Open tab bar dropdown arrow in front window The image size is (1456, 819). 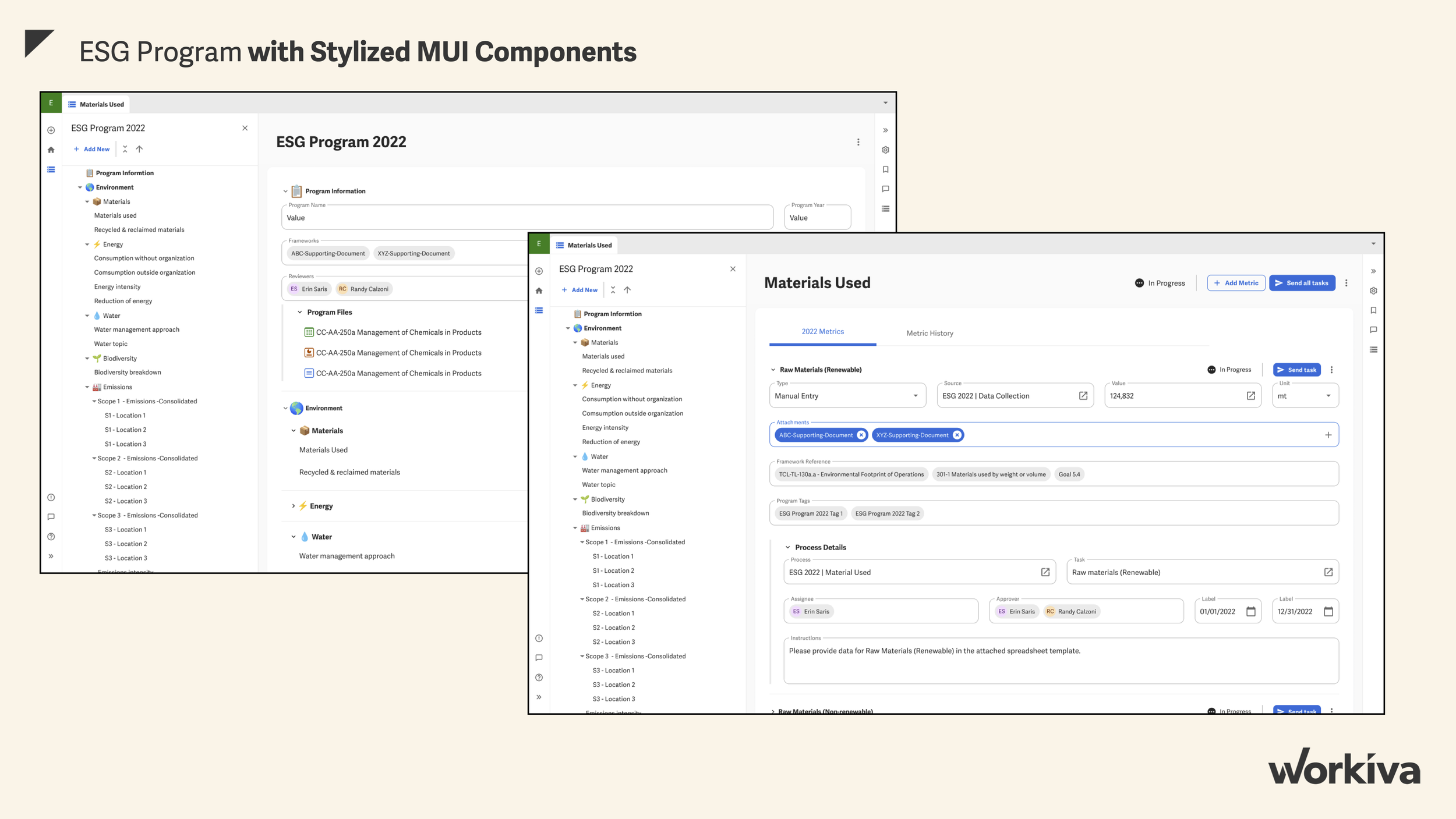pyautogui.click(x=1373, y=244)
